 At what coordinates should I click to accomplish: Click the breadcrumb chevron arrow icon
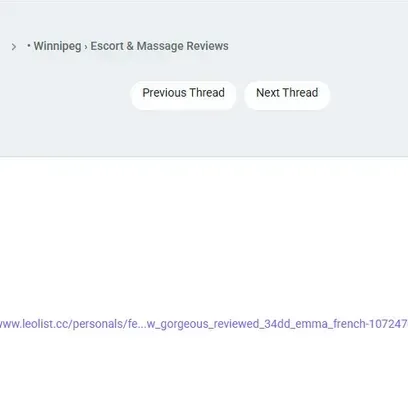(x=14, y=47)
